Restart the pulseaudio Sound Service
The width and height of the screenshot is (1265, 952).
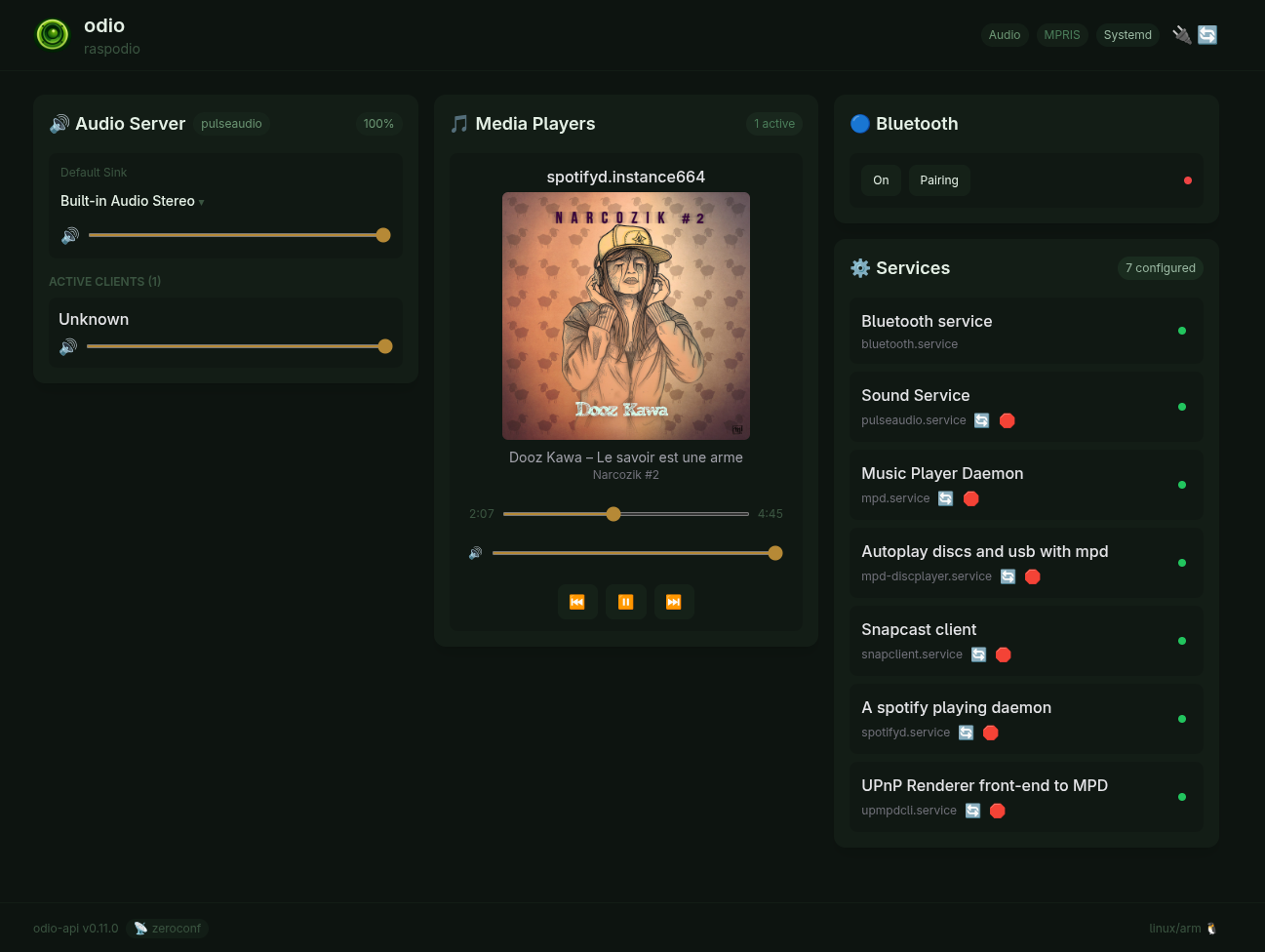981,420
